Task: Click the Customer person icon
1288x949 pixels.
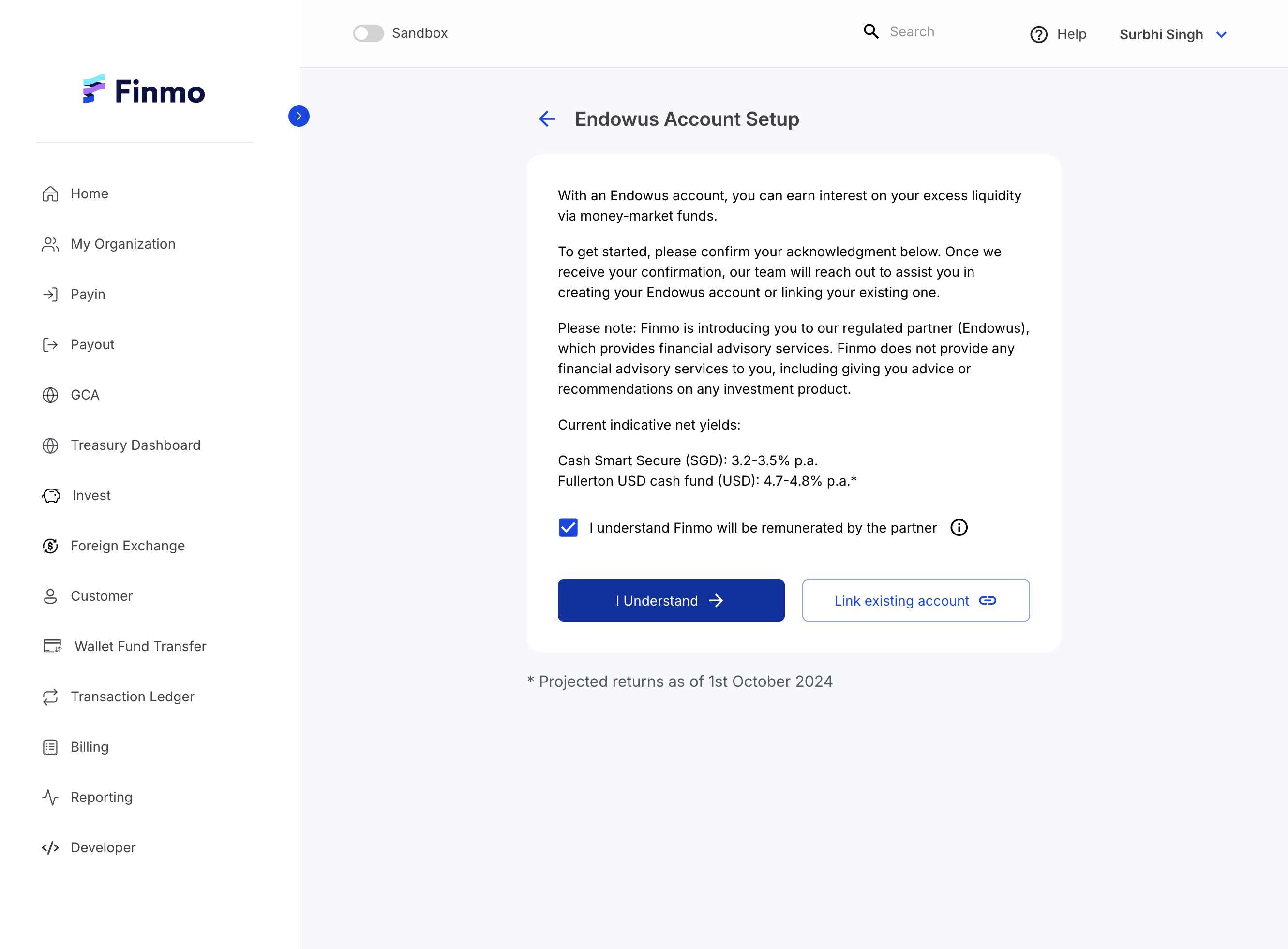Action: (50, 596)
